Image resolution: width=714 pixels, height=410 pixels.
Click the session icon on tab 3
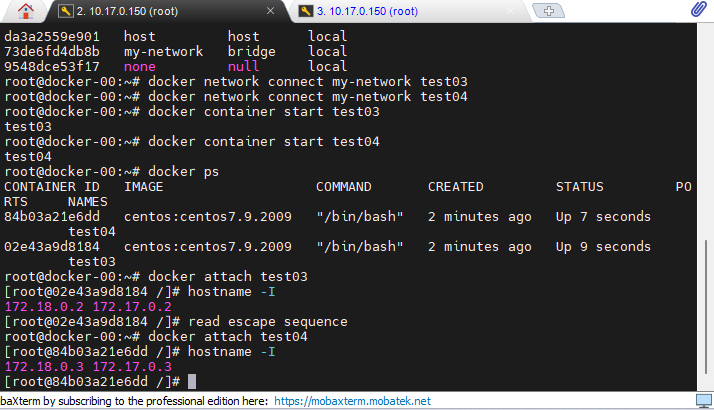point(306,11)
